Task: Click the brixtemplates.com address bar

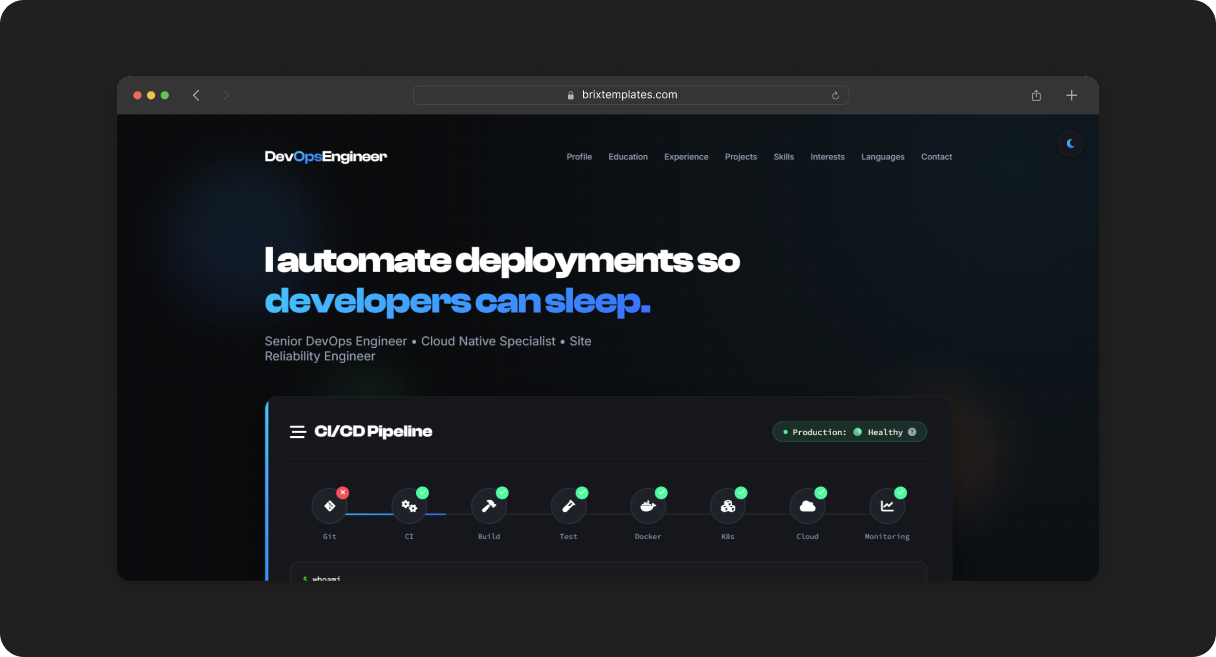Action: coord(630,95)
